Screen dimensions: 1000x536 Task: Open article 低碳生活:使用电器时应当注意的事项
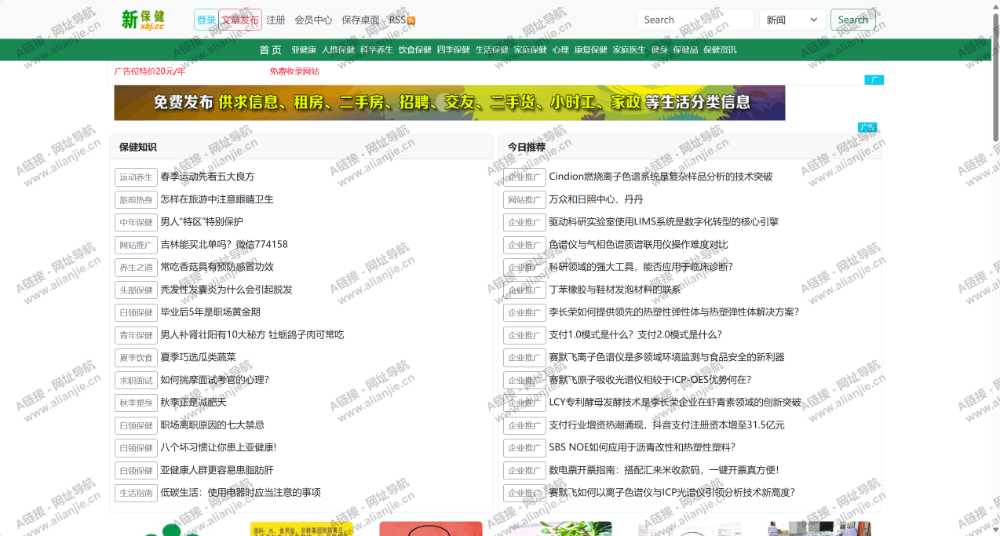[240, 493]
